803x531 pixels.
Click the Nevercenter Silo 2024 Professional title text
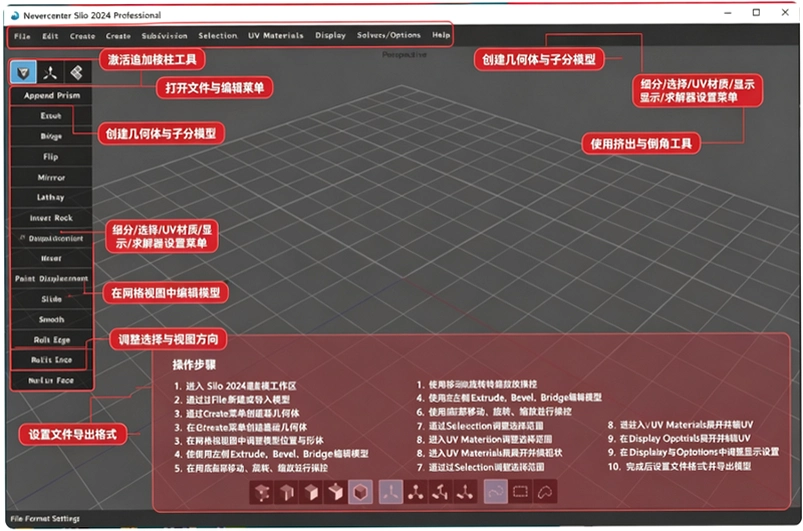tap(92, 15)
